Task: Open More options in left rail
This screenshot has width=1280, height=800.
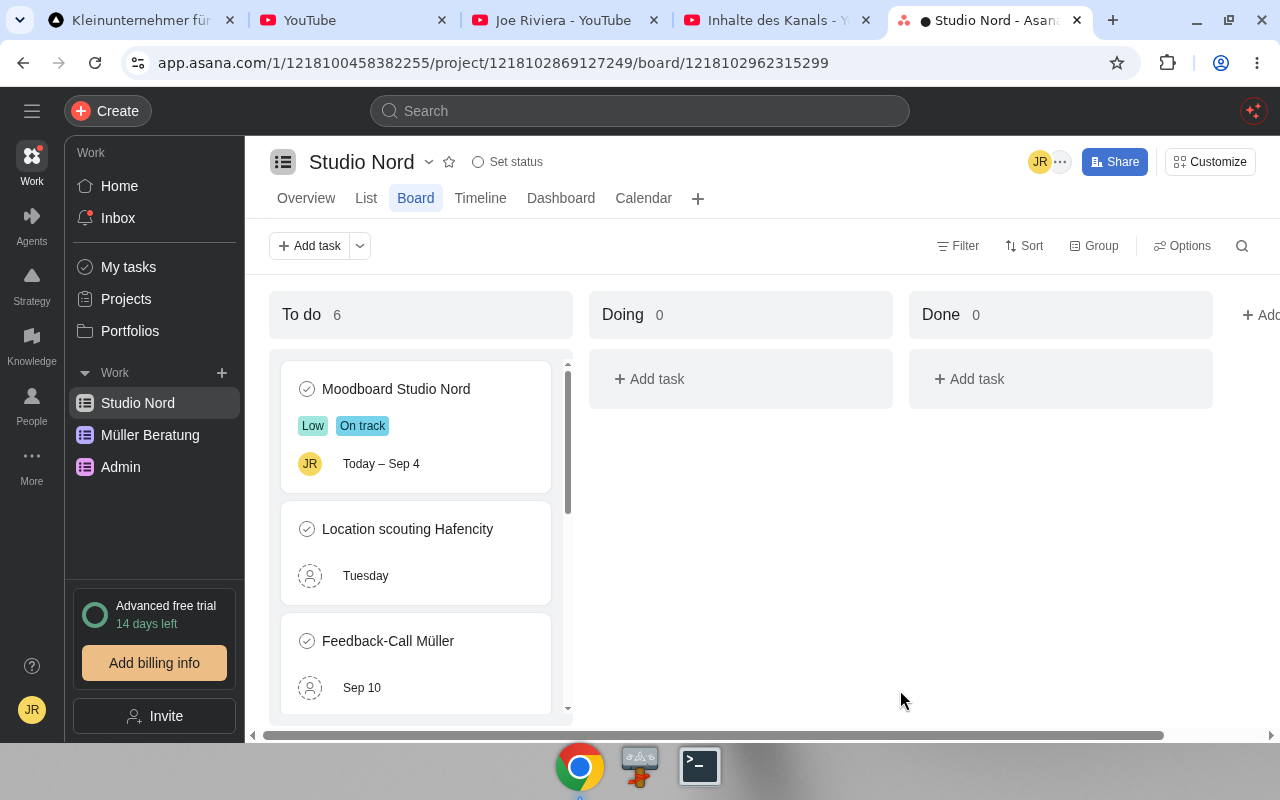Action: [32, 465]
